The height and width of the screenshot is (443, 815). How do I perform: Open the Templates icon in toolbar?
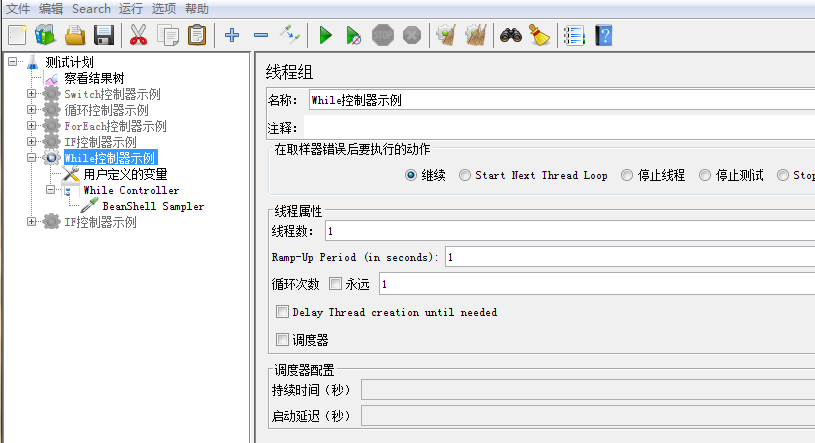[x=45, y=35]
